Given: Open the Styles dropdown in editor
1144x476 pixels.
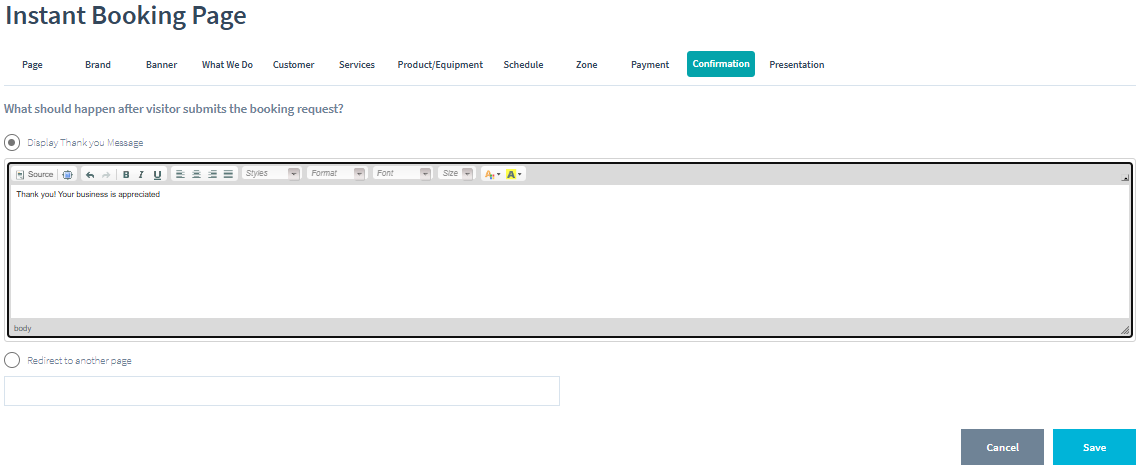Looking at the screenshot, I should tap(271, 174).
